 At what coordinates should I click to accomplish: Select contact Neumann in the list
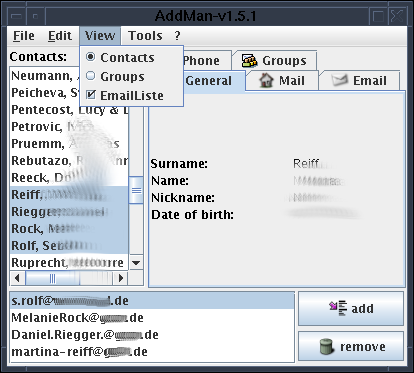click(45, 76)
